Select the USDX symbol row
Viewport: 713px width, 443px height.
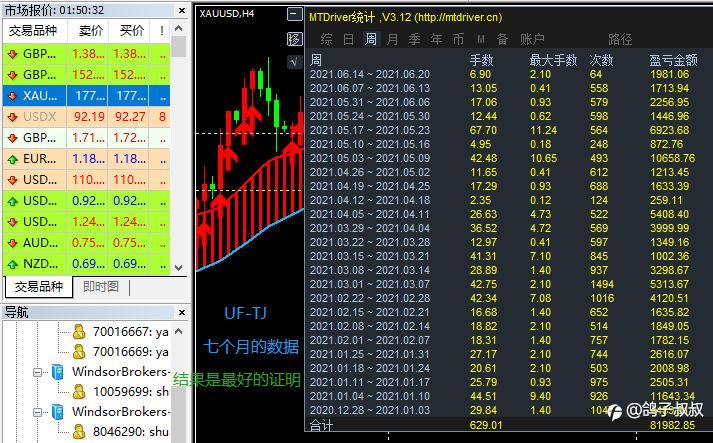tap(86, 117)
